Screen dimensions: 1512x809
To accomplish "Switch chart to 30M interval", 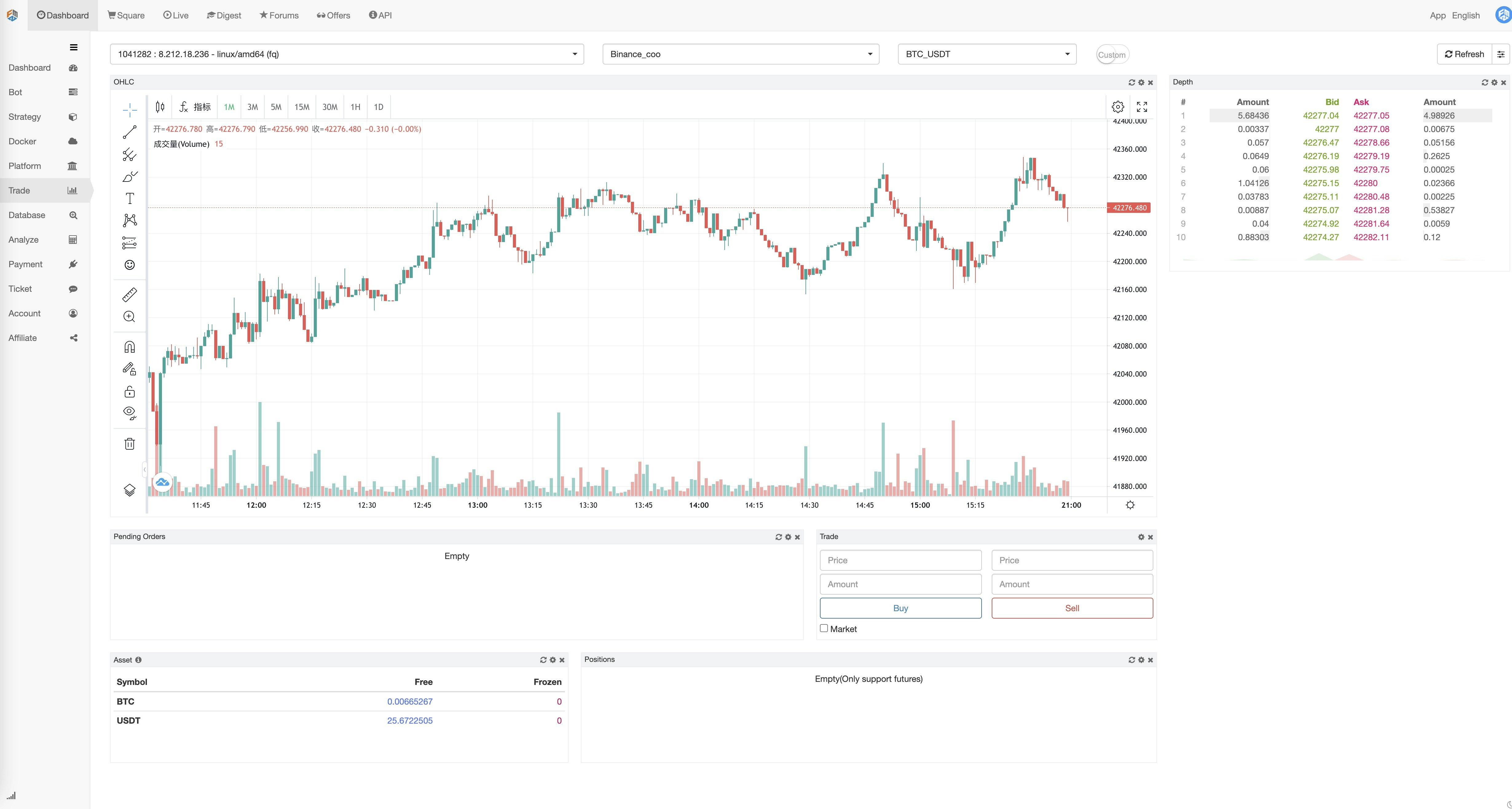I will point(330,107).
